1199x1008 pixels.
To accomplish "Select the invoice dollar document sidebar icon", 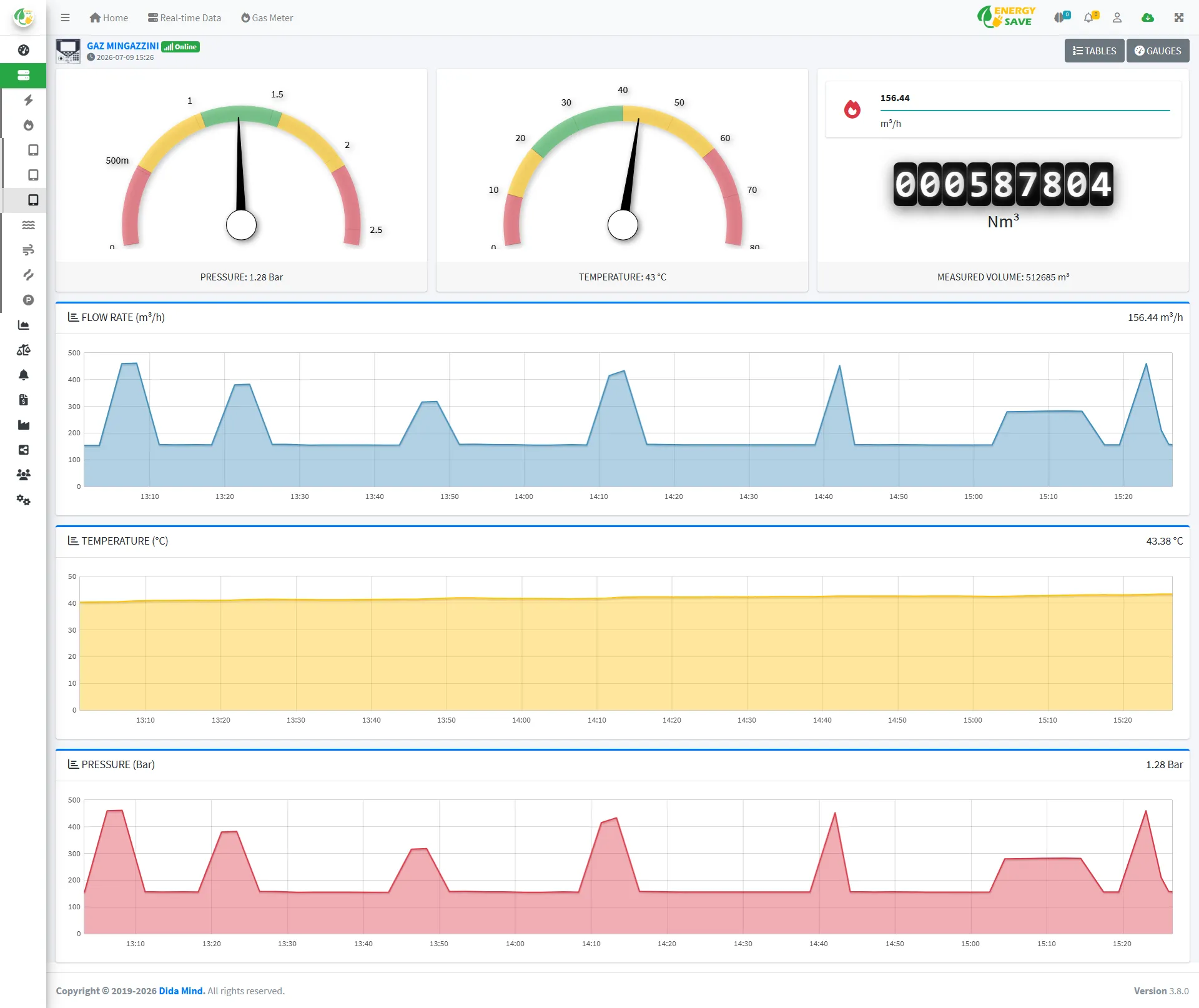I will tap(23, 400).
